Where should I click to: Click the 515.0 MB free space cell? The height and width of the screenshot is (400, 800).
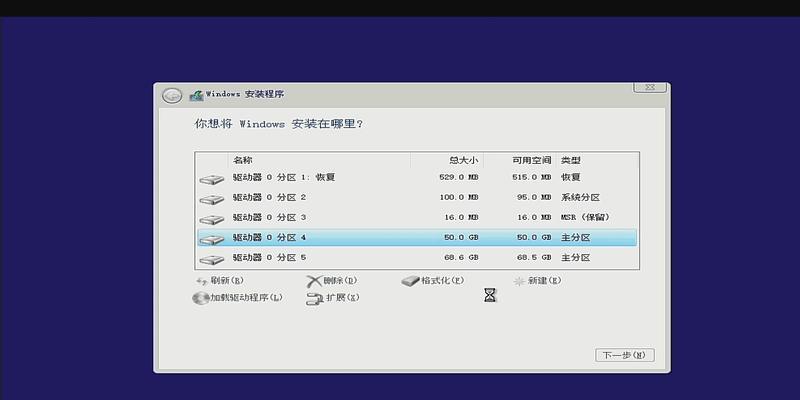(x=532, y=178)
